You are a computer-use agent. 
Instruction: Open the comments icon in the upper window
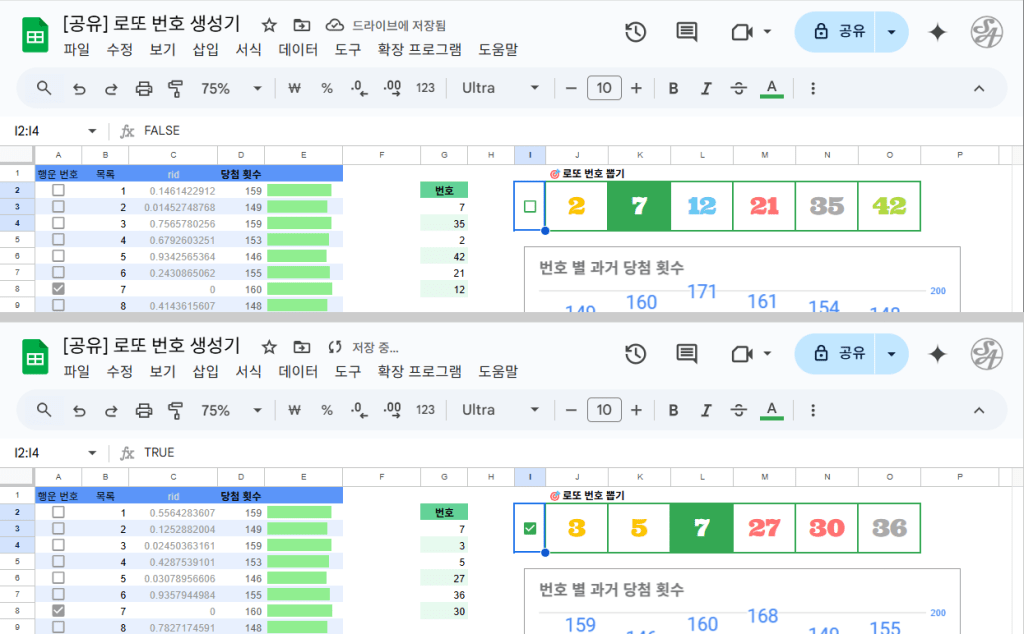tap(687, 32)
